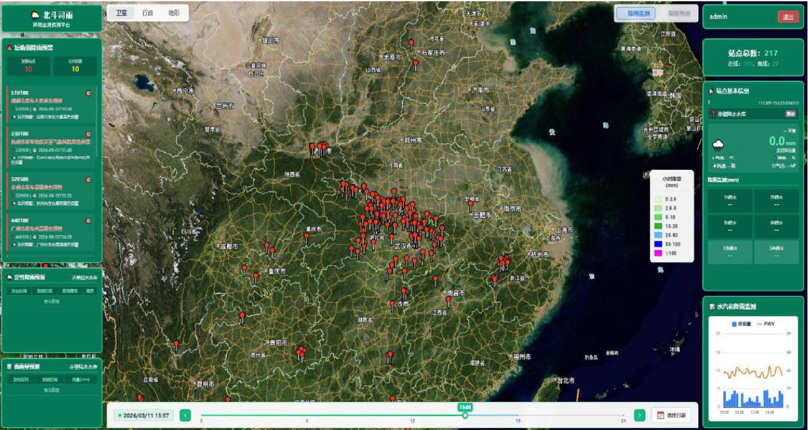Click the step-back arrow on timeline
Viewport: 808px width, 430px height.
[x=186, y=415]
